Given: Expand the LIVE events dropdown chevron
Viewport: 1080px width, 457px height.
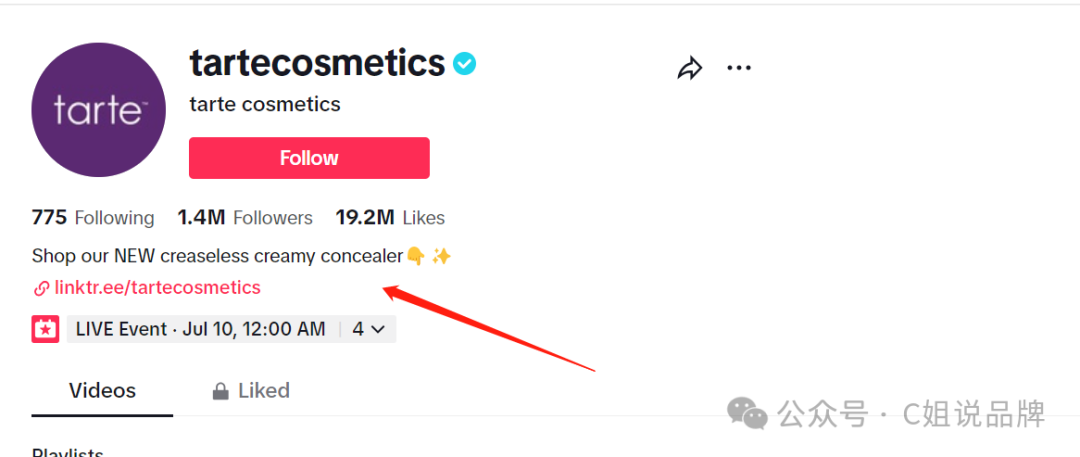Looking at the screenshot, I should pyautogui.click(x=377, y=329).
